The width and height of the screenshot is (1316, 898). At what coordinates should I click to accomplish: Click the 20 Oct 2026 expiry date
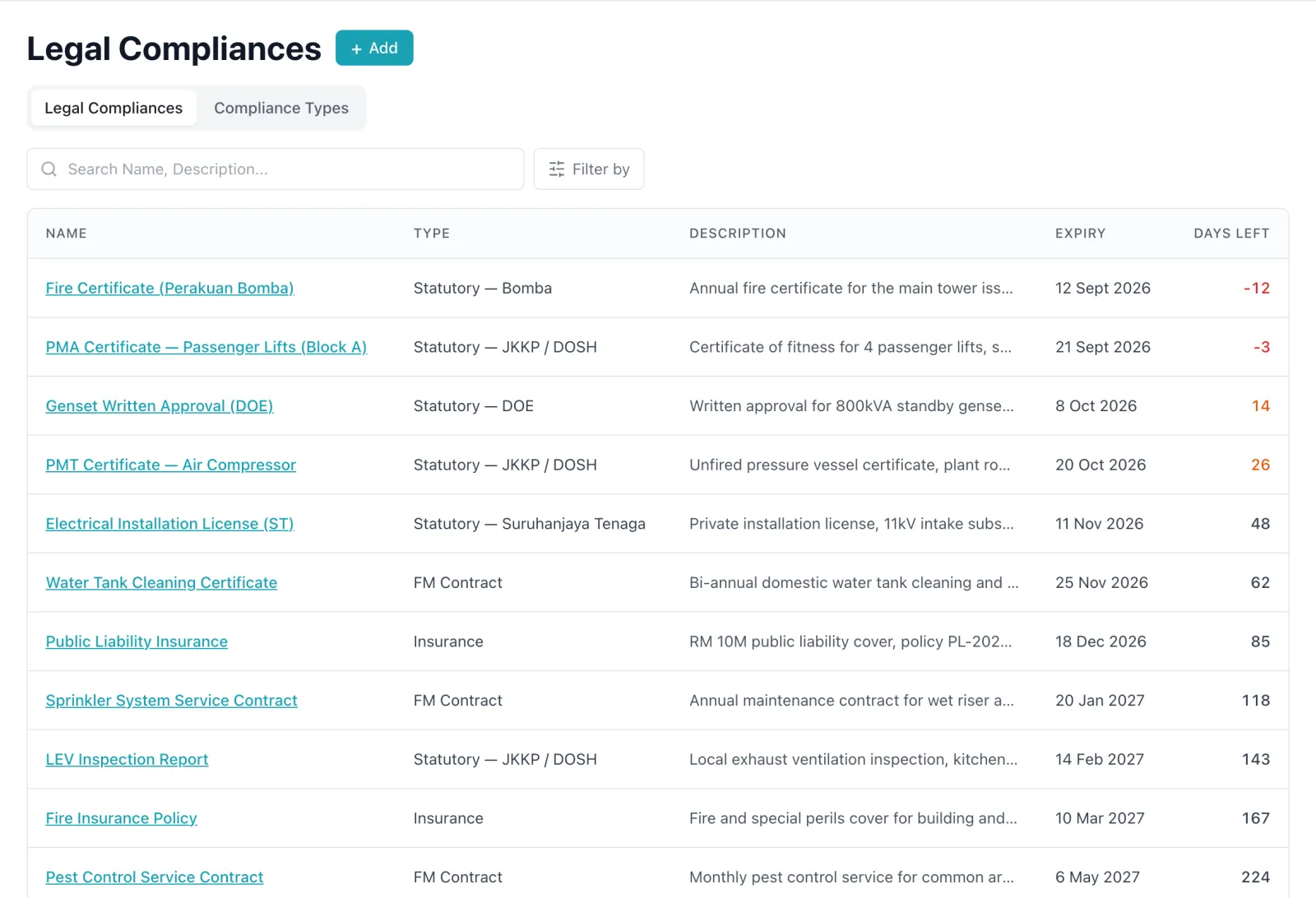tap(1101, 465)
